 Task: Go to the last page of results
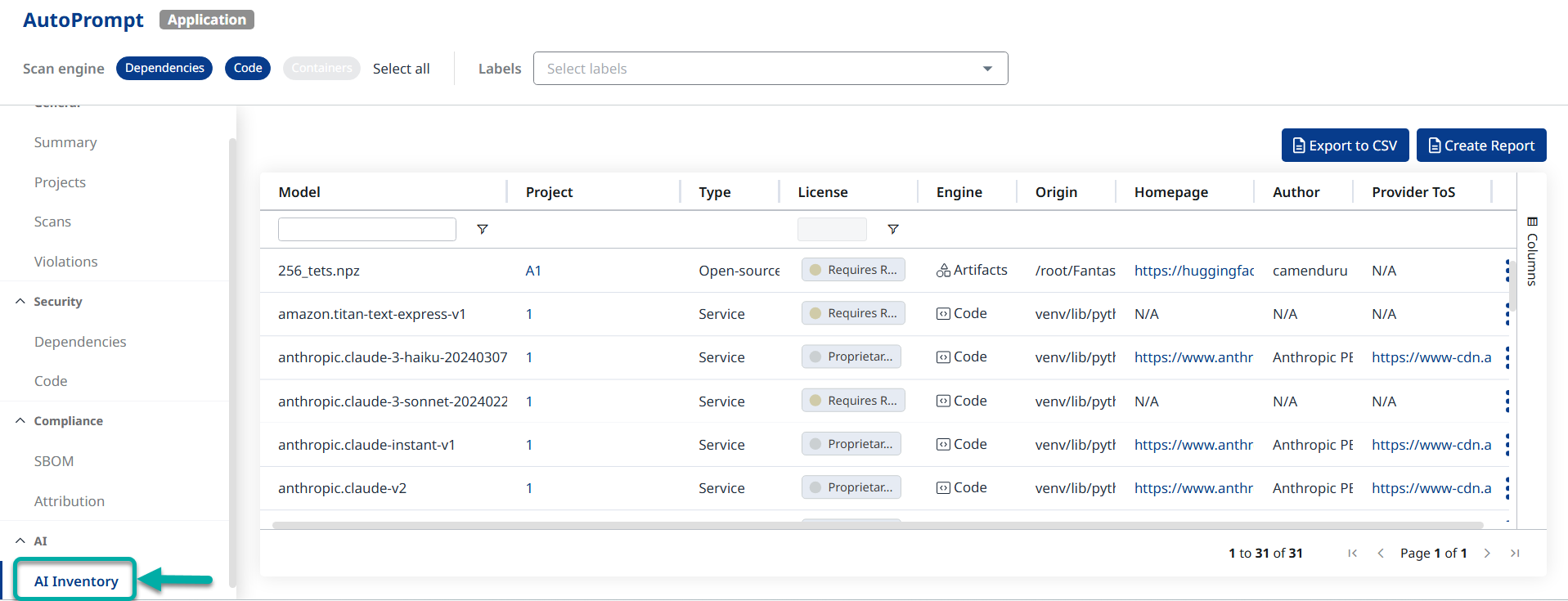point(1515,554)
